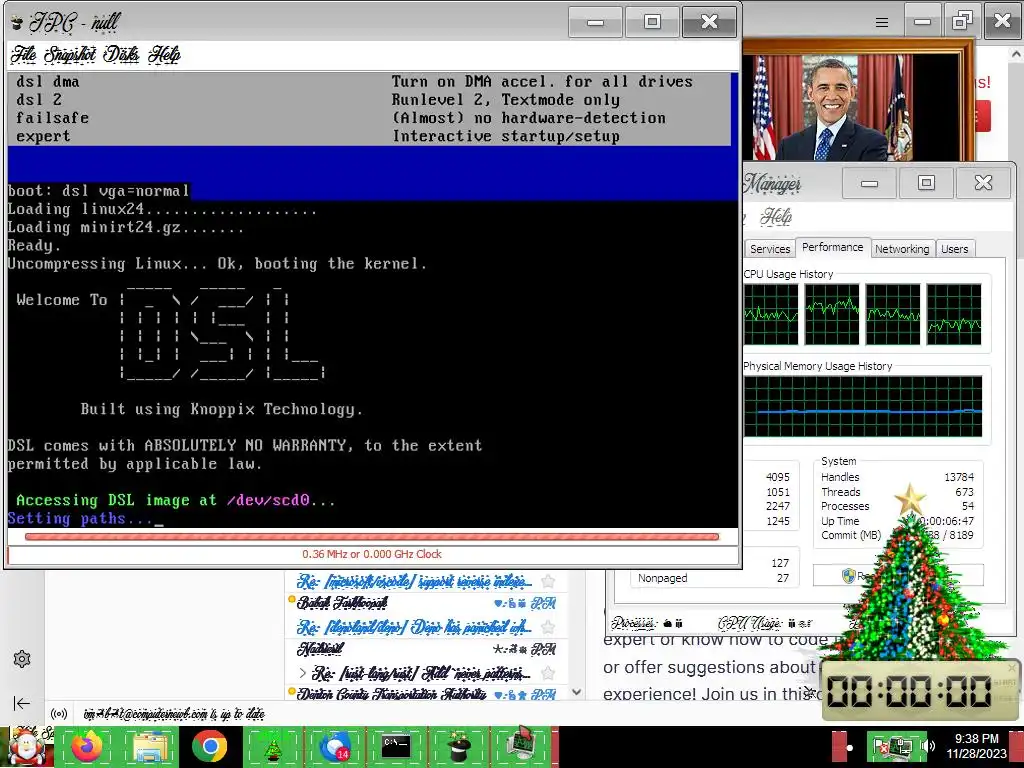Click the second CPU usage history graph
This screenshot has width=1024, height=768.
[x=832, y=314]
